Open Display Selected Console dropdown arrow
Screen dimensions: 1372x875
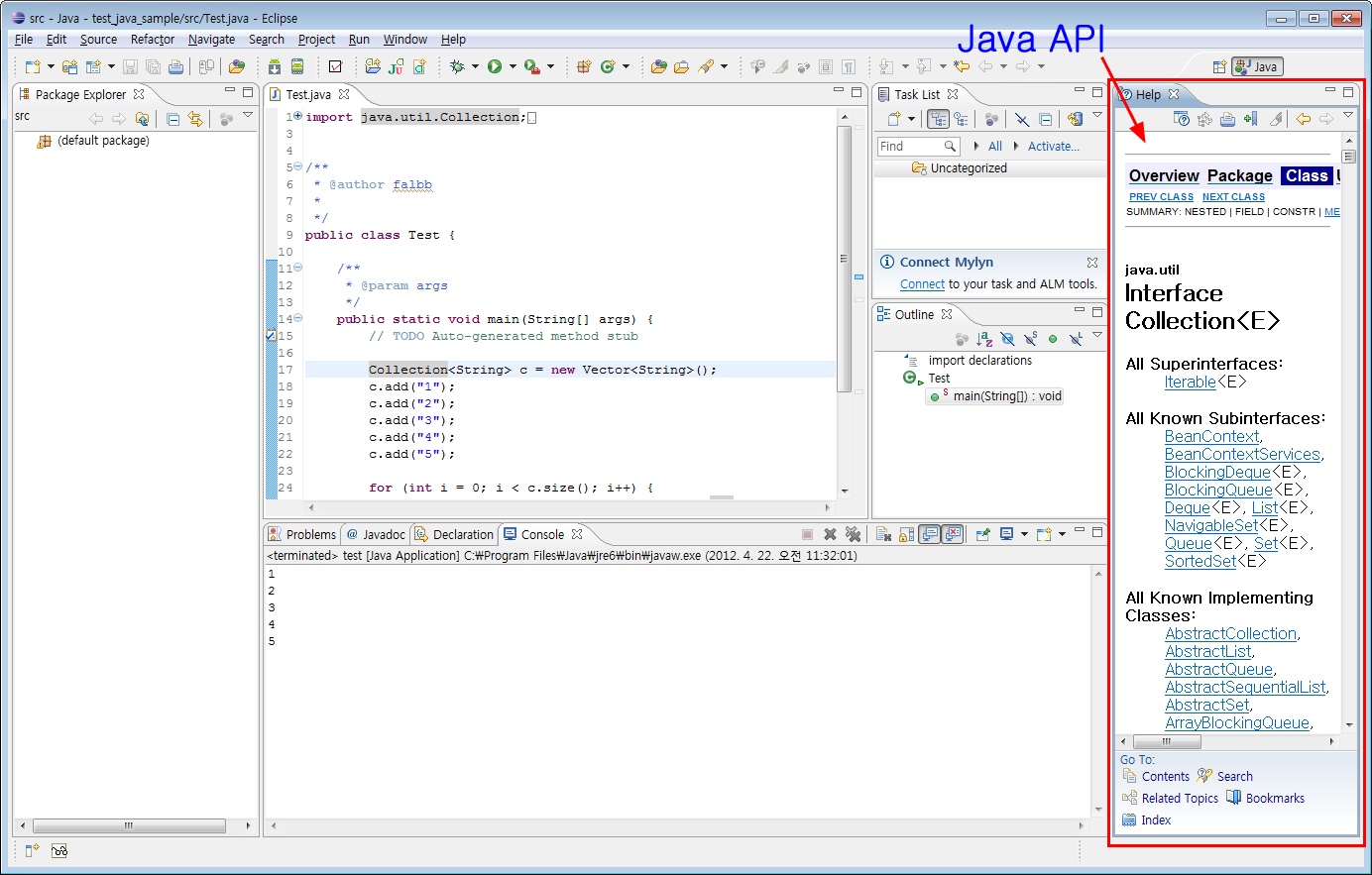tap(1024, 534)
